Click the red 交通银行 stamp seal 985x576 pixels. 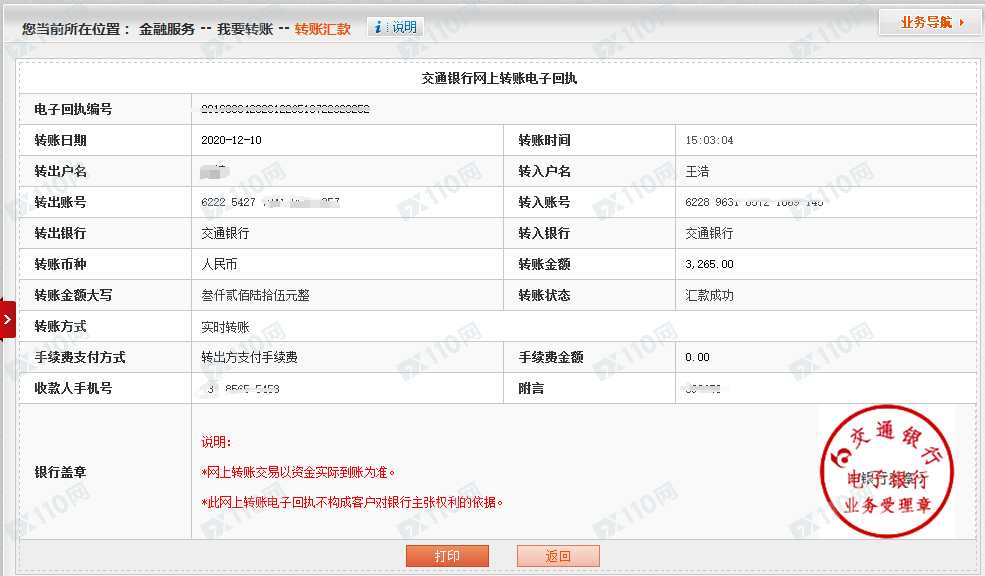coord(886,472)
